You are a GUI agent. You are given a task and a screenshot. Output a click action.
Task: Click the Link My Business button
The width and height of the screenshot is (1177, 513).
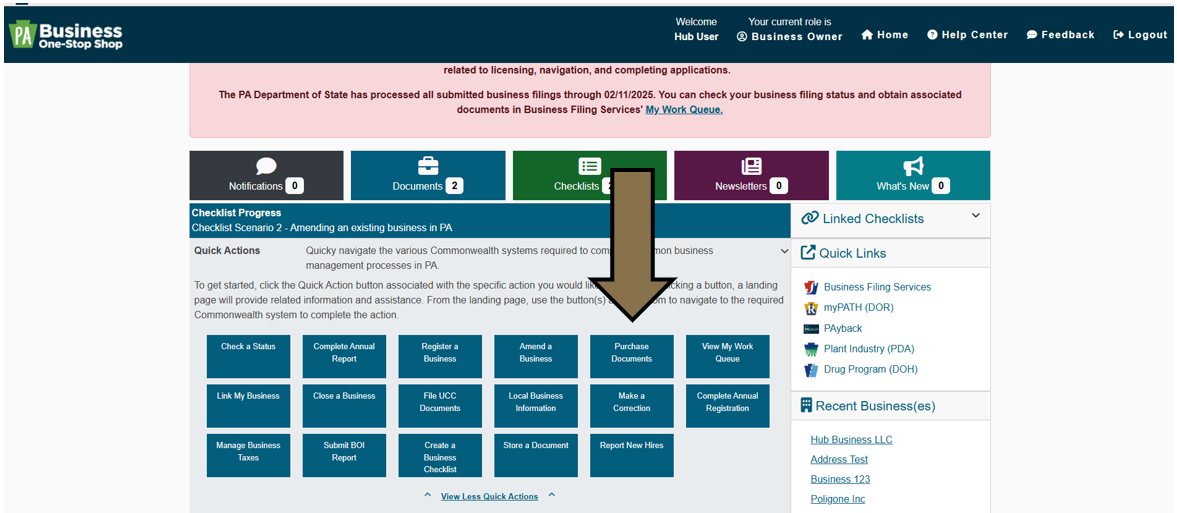pyautogui.click(x=248, y=406)
